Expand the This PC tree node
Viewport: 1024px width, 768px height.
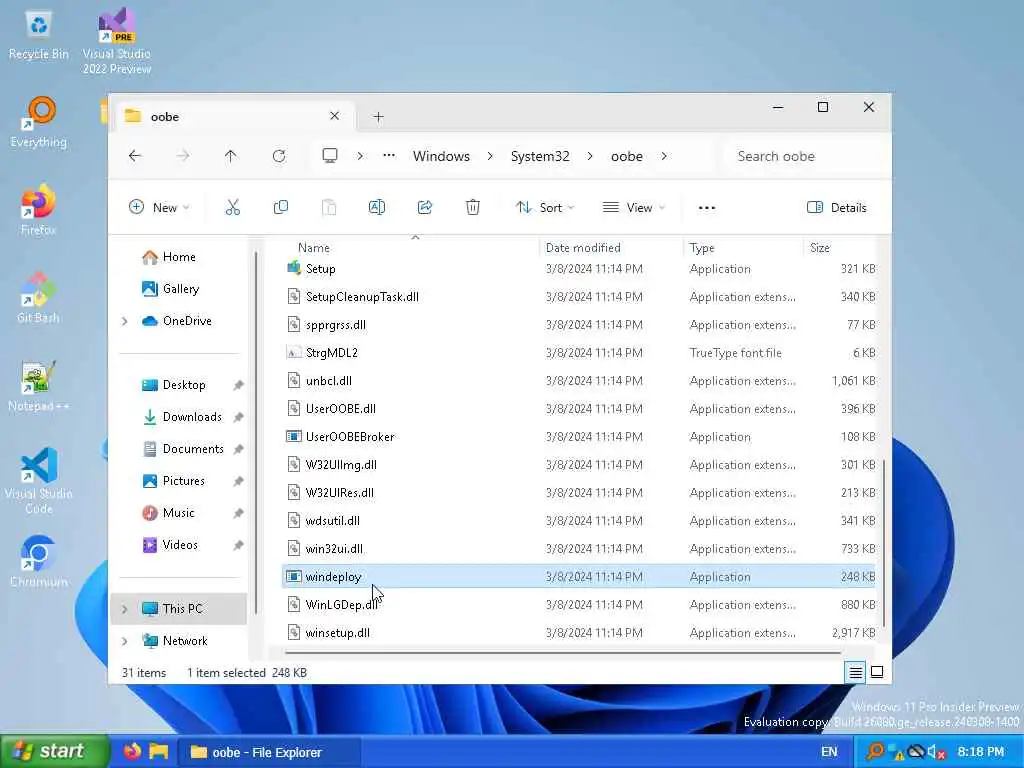pos(124,609)
